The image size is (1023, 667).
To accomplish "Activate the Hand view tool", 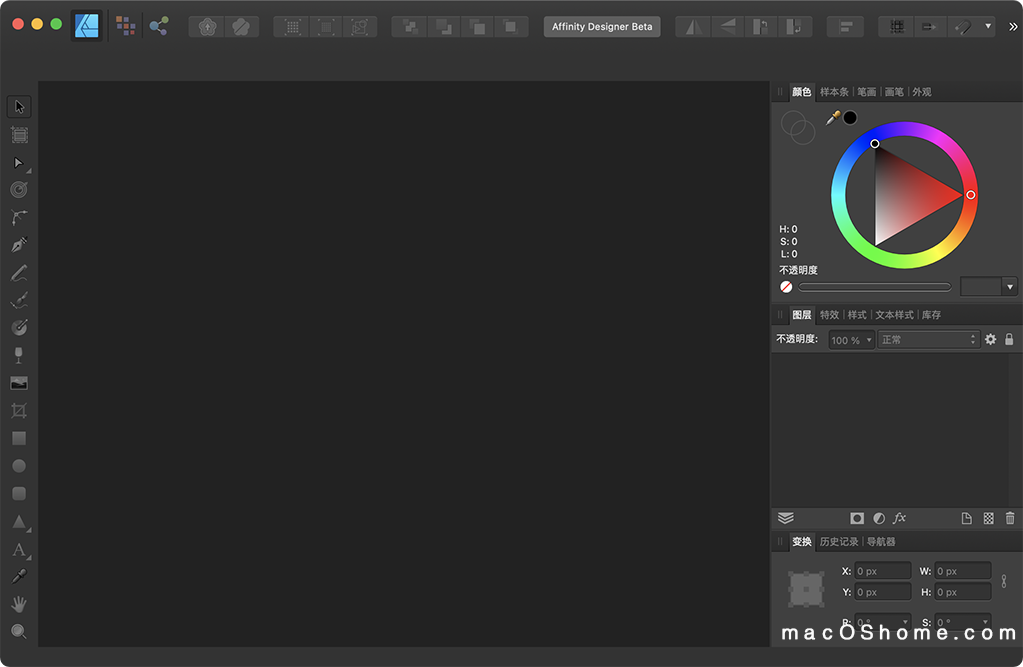I will (x=18, y=604).
